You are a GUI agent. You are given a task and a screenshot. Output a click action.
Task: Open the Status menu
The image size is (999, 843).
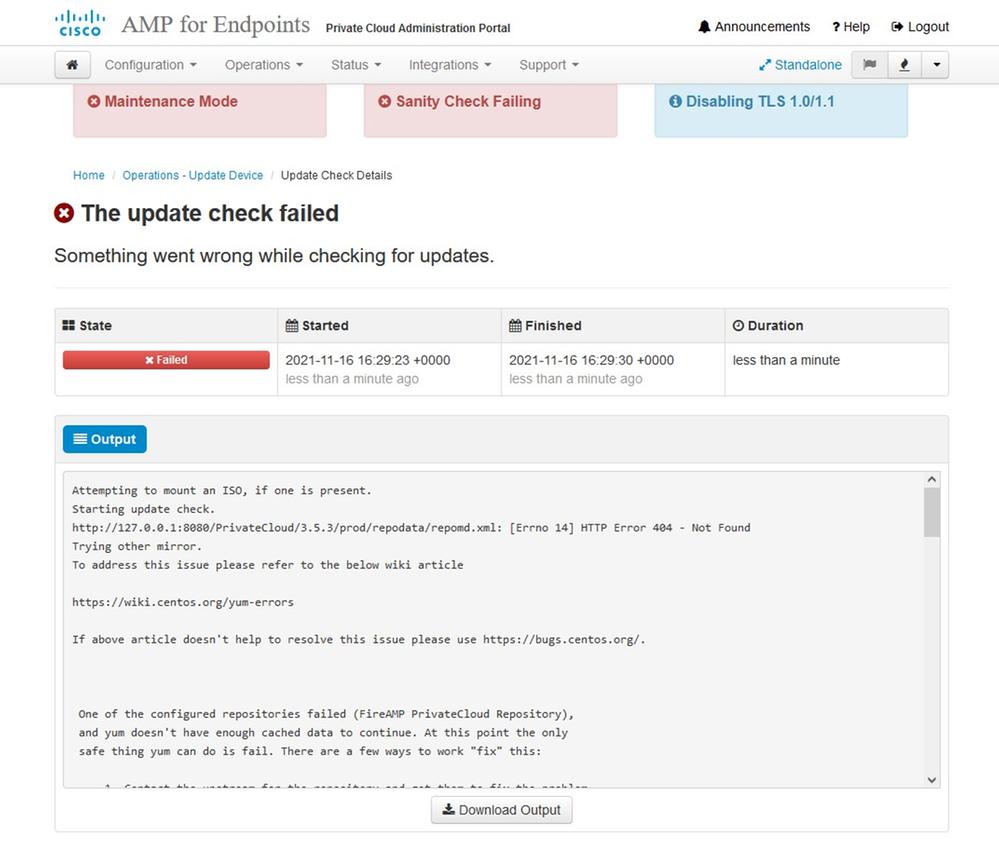click(x=356, y=65)
